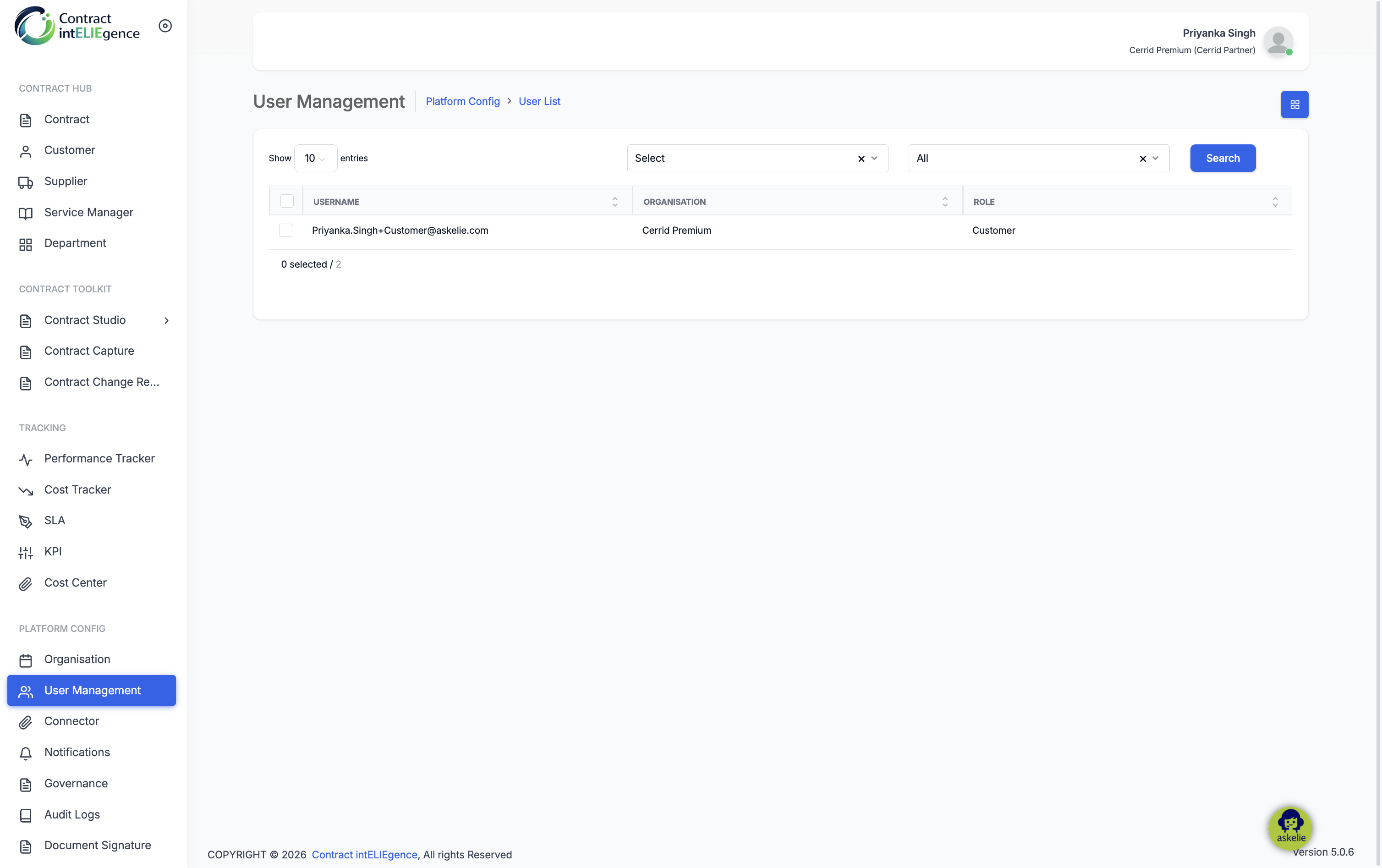Open Supplier menu item
The width and height of the screenshot is (1382, 868).
(92, 181)
